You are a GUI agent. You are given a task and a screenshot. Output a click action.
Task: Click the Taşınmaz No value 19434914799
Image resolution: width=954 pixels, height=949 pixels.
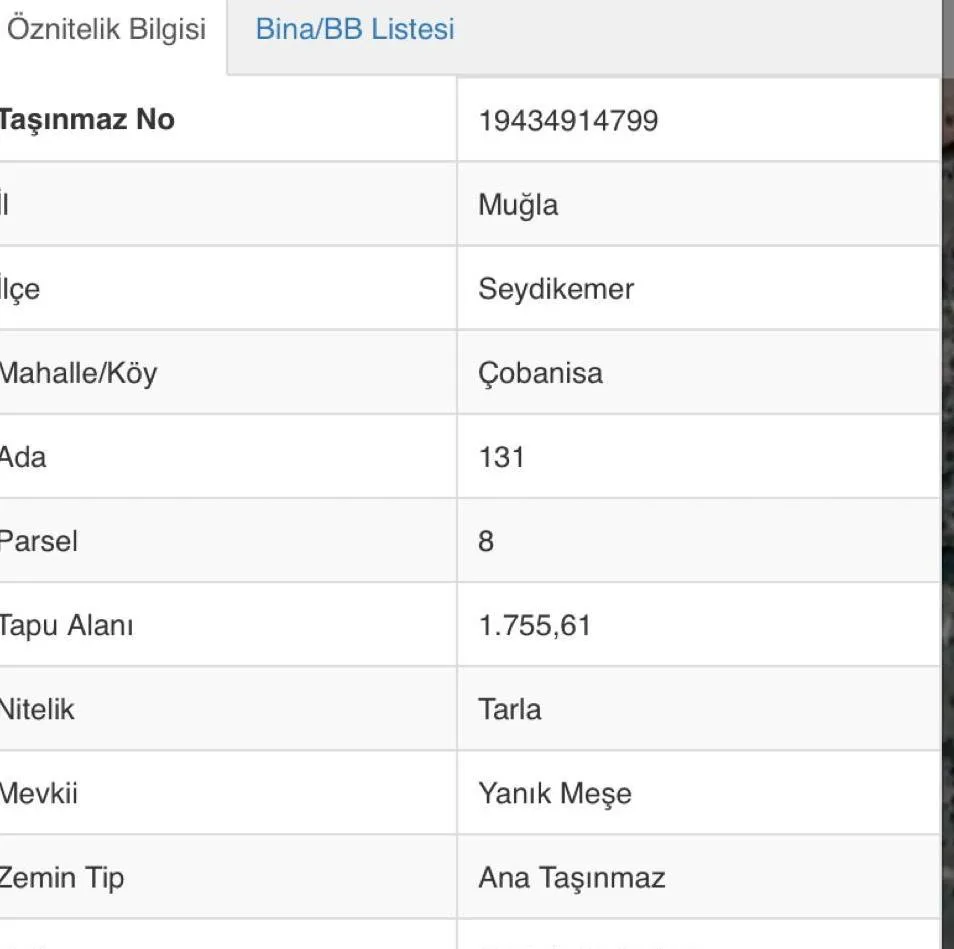(x=568, y=121)
